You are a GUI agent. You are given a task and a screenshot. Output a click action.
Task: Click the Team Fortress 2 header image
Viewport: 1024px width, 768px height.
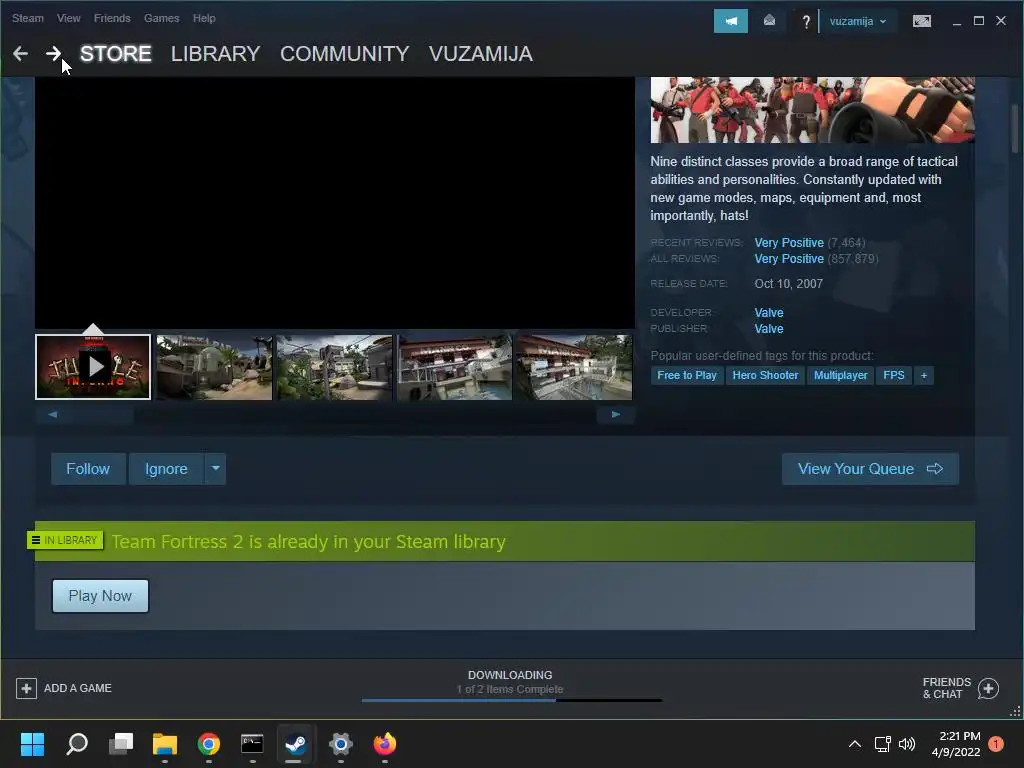coord(812,110)
